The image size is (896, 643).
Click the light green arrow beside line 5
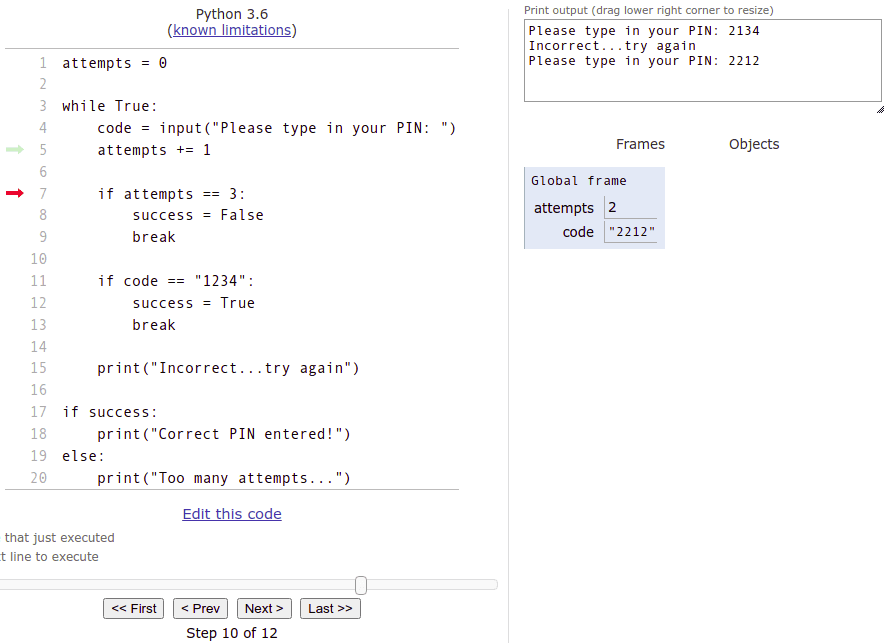[14, 150]
